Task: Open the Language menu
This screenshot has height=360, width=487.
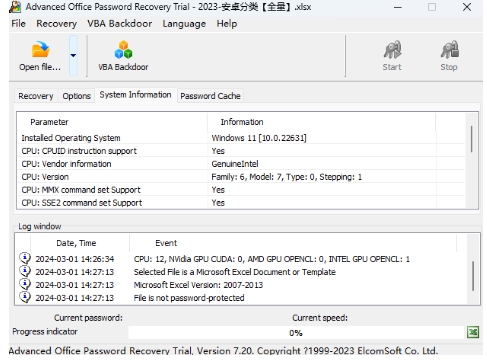Action: pos(184,24)
